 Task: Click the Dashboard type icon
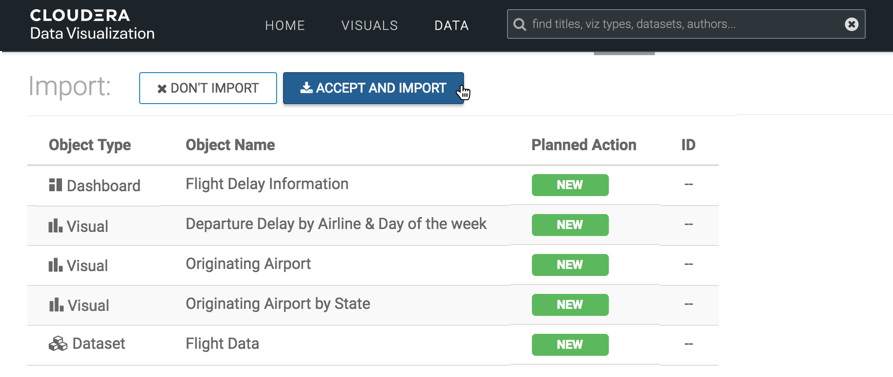pos(55,185)
